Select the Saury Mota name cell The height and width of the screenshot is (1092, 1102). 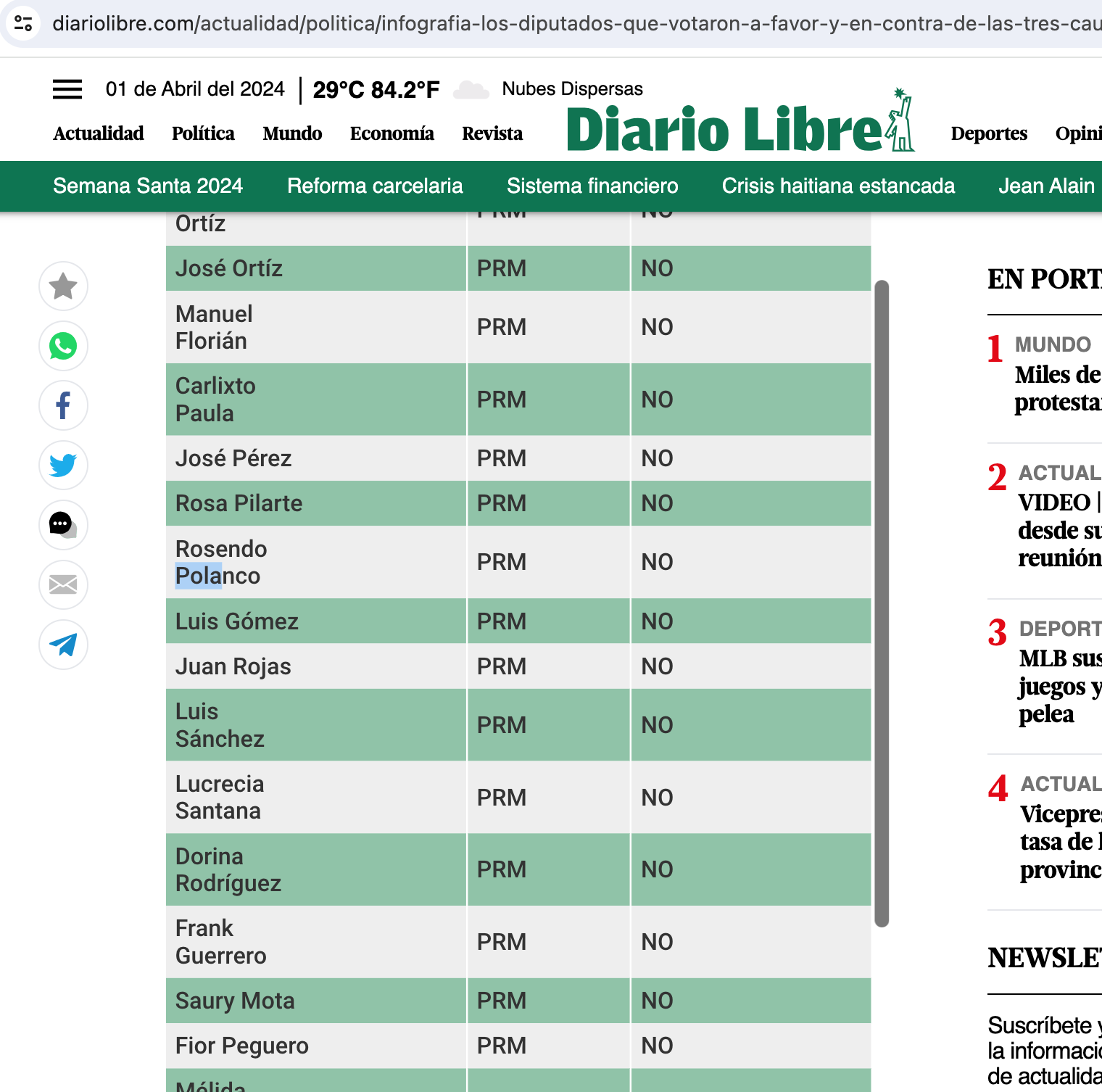click(x=316, y=1001)
